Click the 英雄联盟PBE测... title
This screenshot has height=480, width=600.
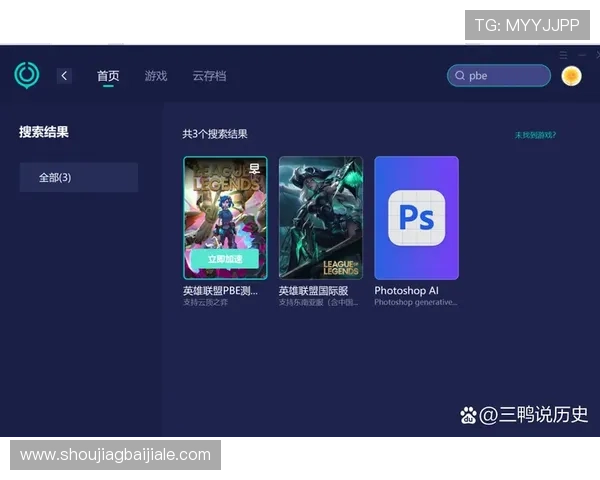pyautogui.click(x=220, y=291)
